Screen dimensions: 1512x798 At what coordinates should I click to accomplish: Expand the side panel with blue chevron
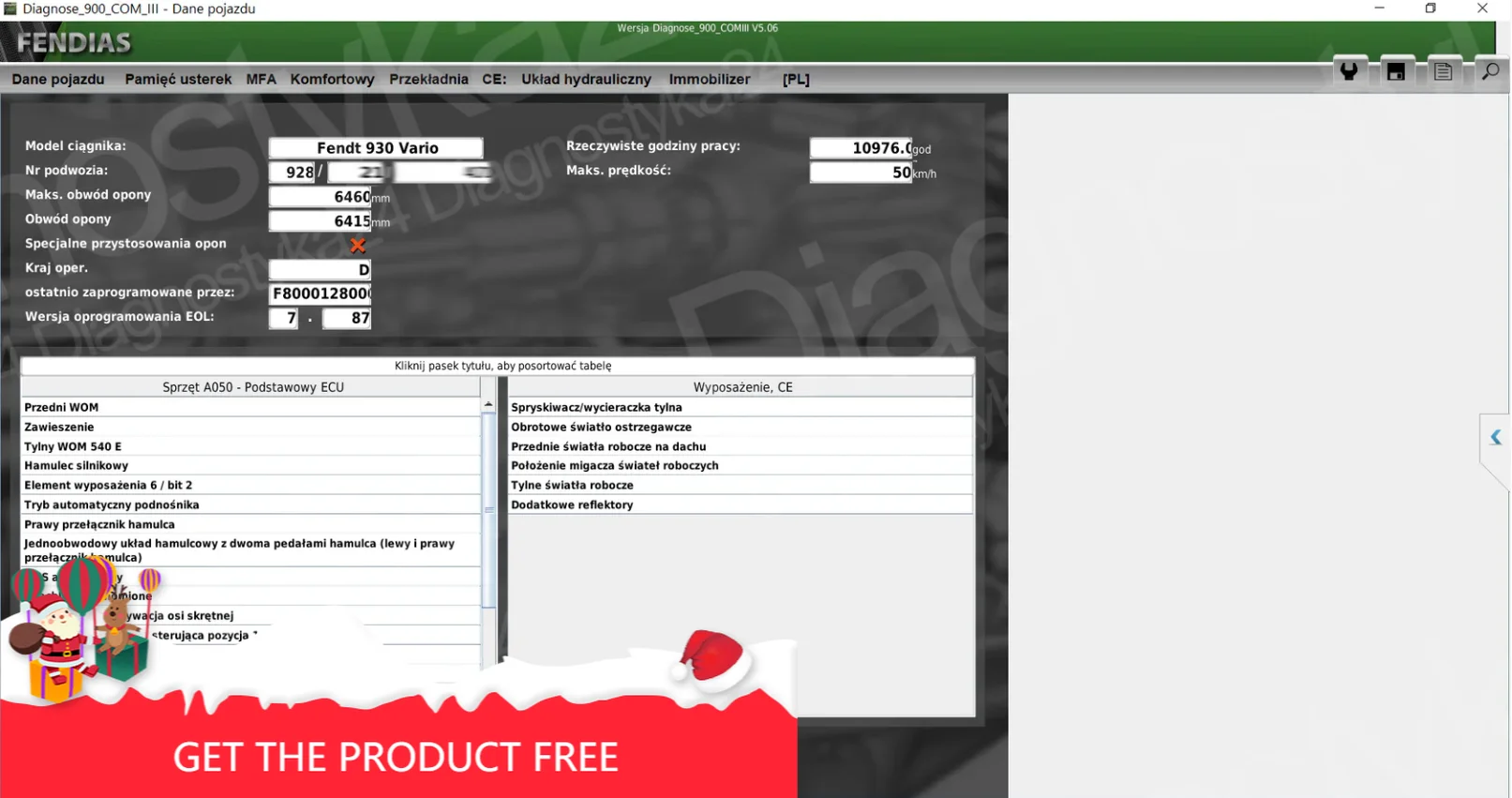click(1496, 437)
